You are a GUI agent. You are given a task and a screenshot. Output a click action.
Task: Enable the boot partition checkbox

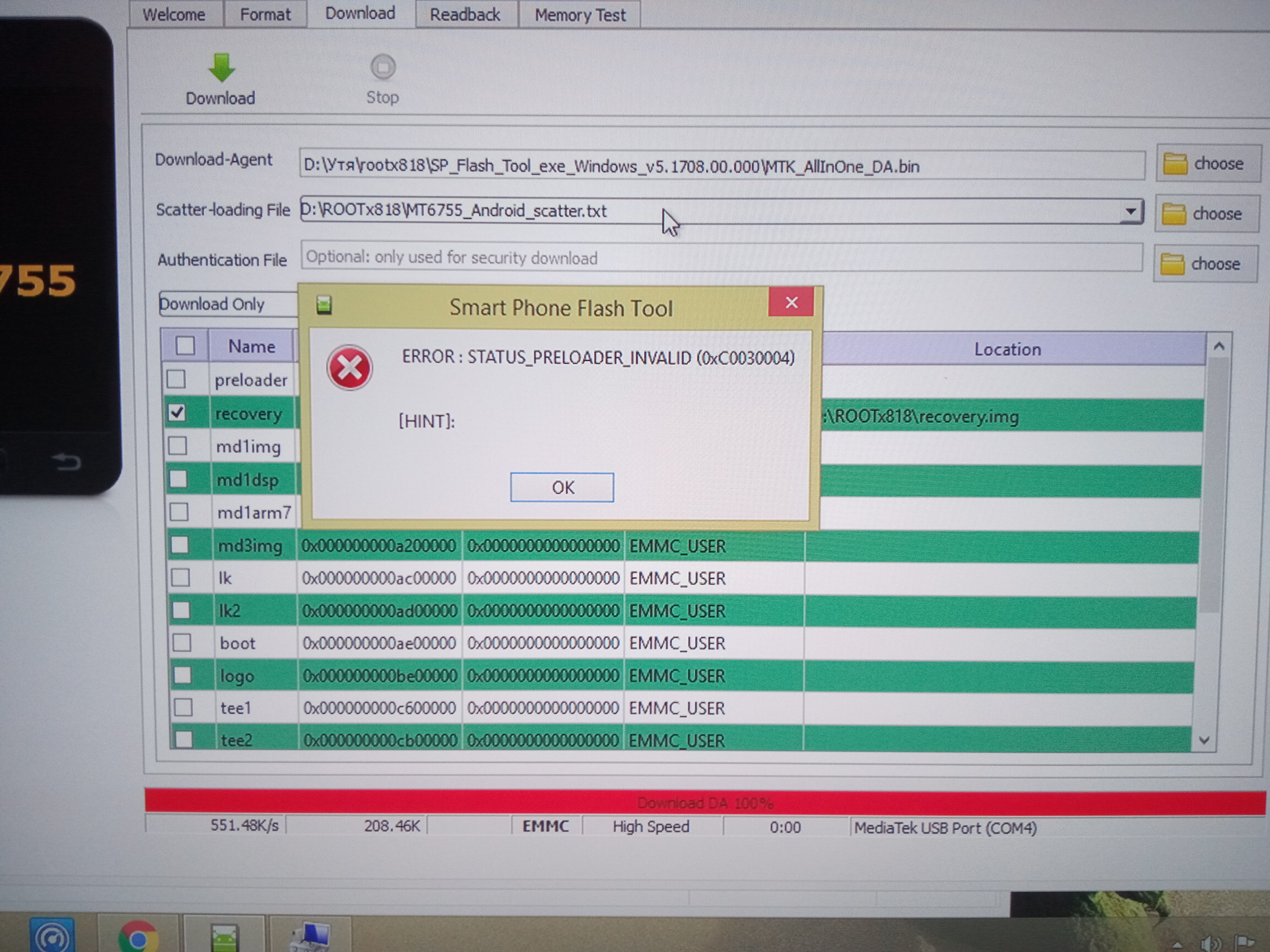(x=182, y=643)
